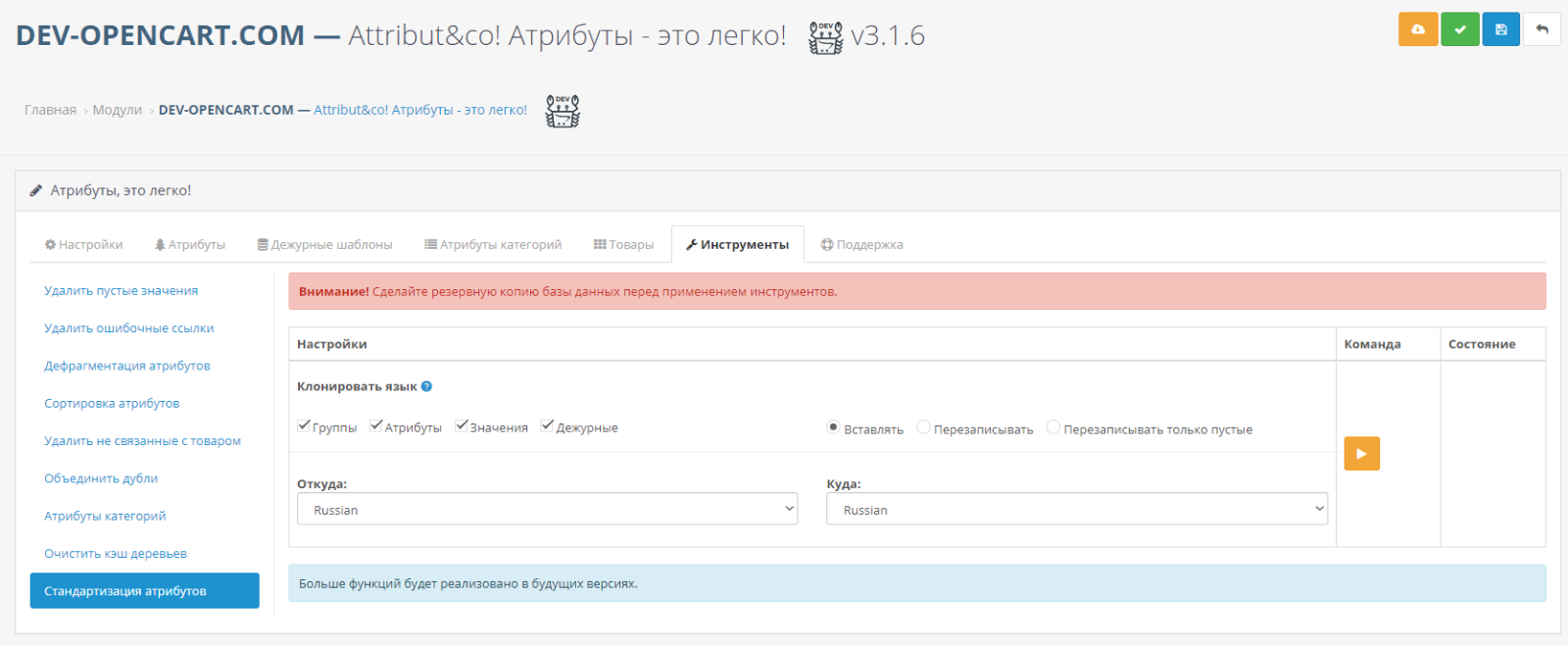Disable the Дежурные checkbox
The height and width of the screenshot is (647, 1568).
click(x=548, y=425)
